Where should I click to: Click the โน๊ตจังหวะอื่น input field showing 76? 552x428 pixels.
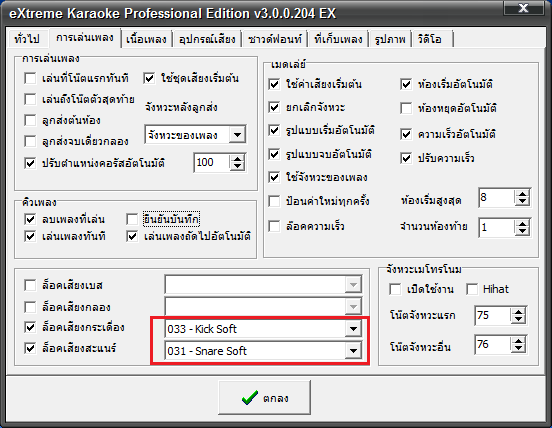click(492, 344)
